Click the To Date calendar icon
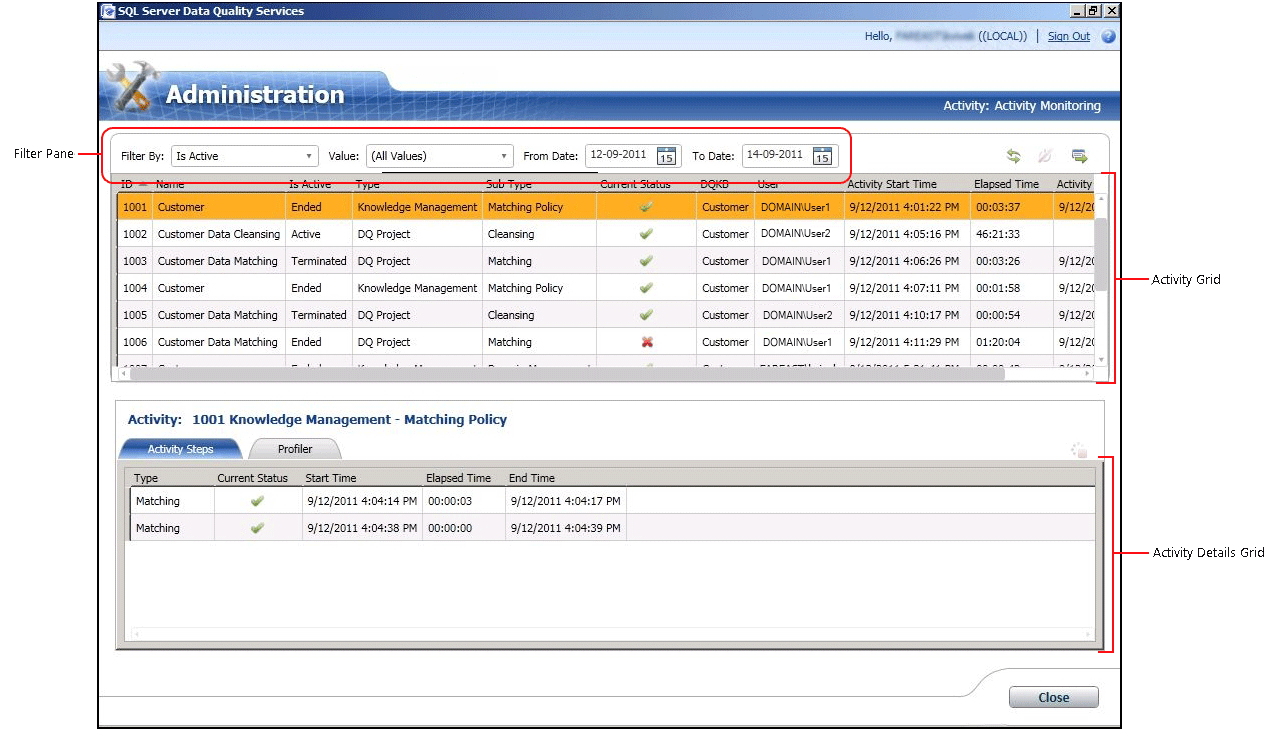The width and height of the screenshot is (1265, 730). (x=822, y=156)
